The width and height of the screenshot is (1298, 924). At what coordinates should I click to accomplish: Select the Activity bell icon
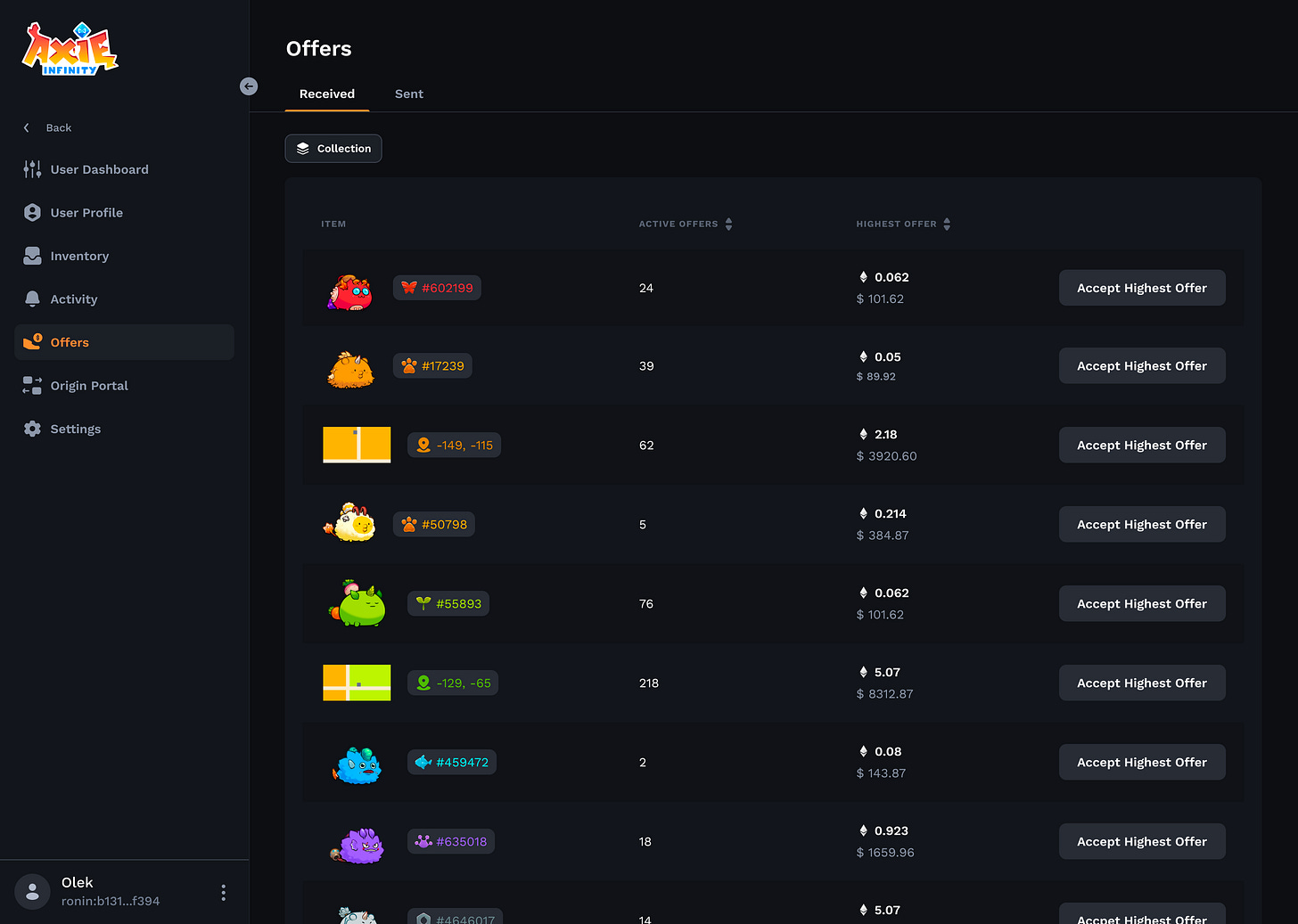[x=32, y=298]
